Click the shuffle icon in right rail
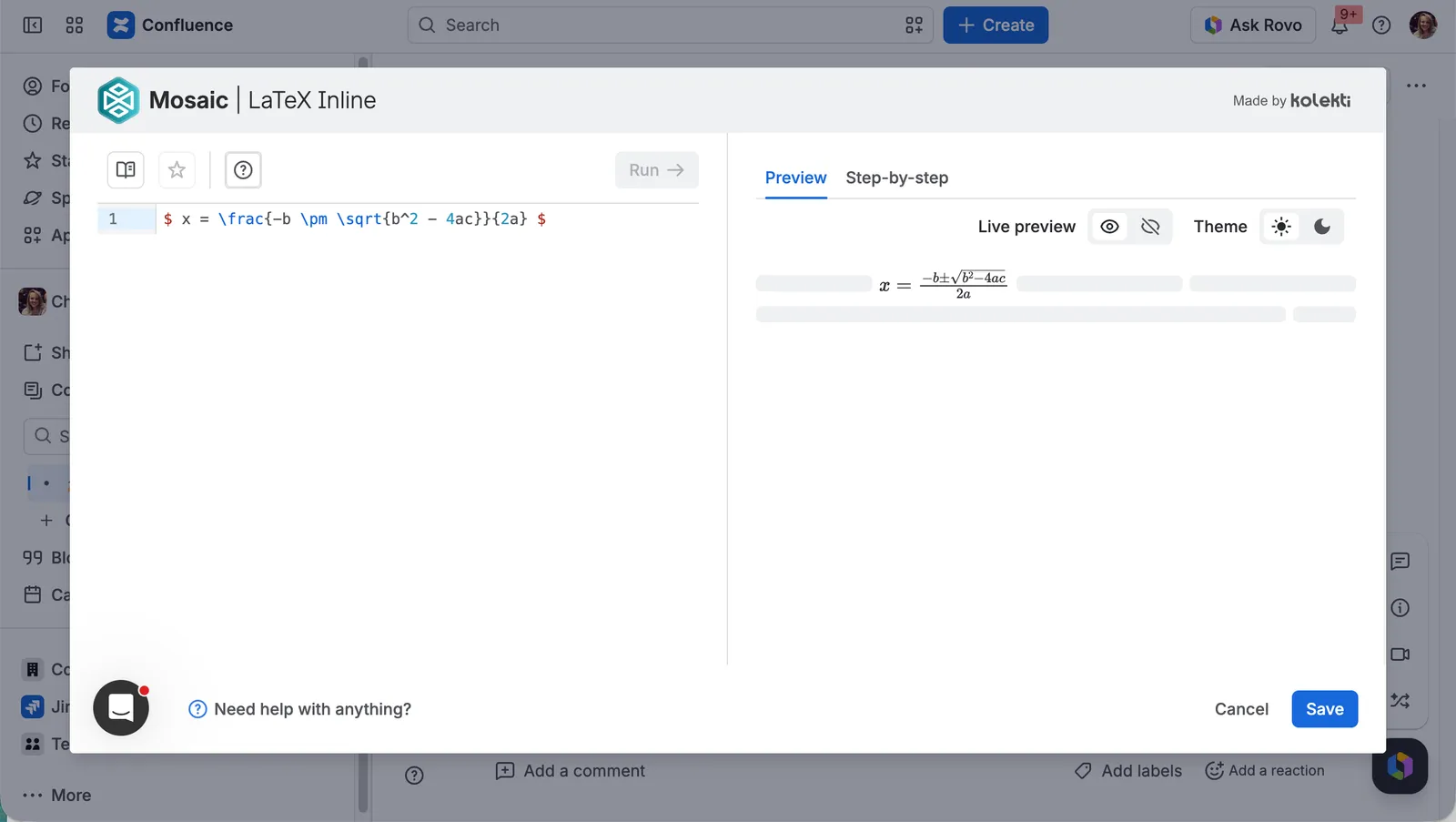The height and width of the screenshot is (822, 1456). click(1400, 701)
